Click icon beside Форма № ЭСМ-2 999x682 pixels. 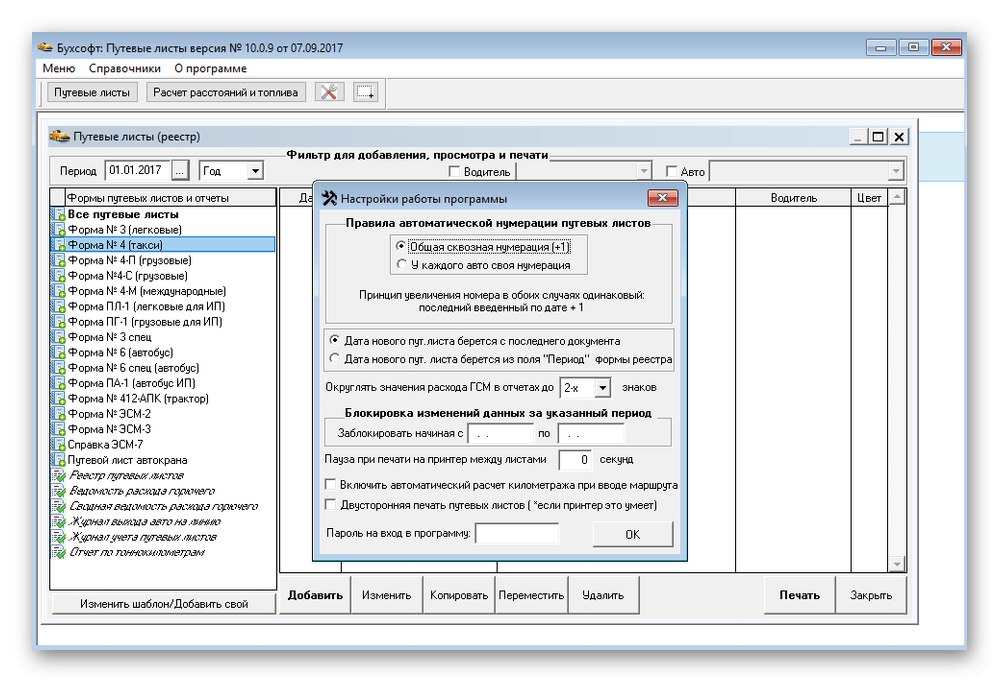[59, 414]
